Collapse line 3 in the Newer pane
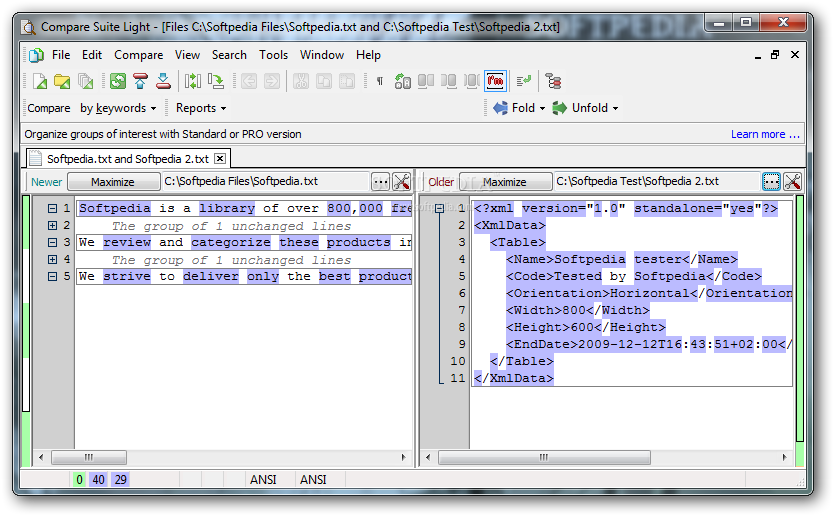Viewport: 834px width, 516px height. point(52,243)
